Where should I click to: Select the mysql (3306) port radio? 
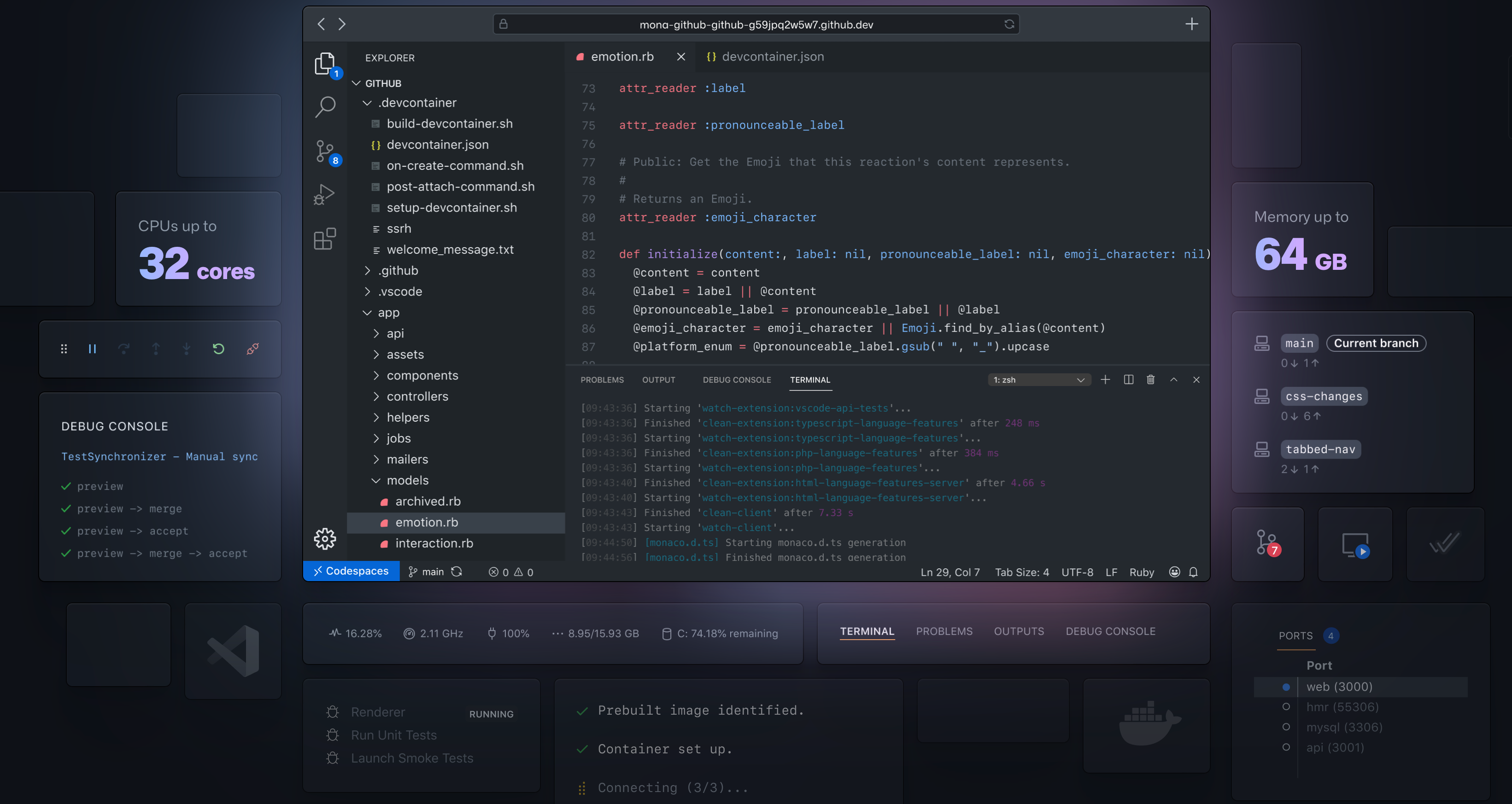pyautogui.click(x=1286, y=727)
